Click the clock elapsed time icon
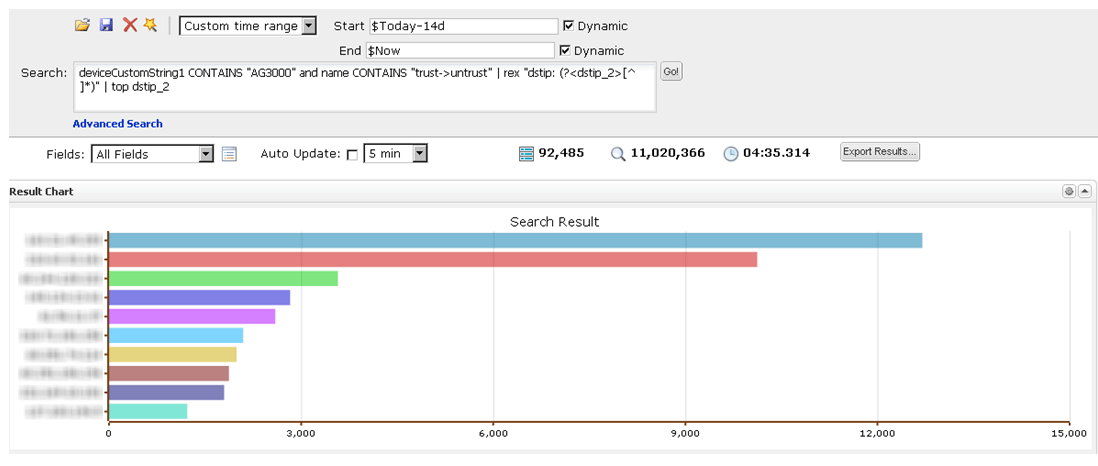This screenshot has height=466, width=1098. [x=730, y=153]
